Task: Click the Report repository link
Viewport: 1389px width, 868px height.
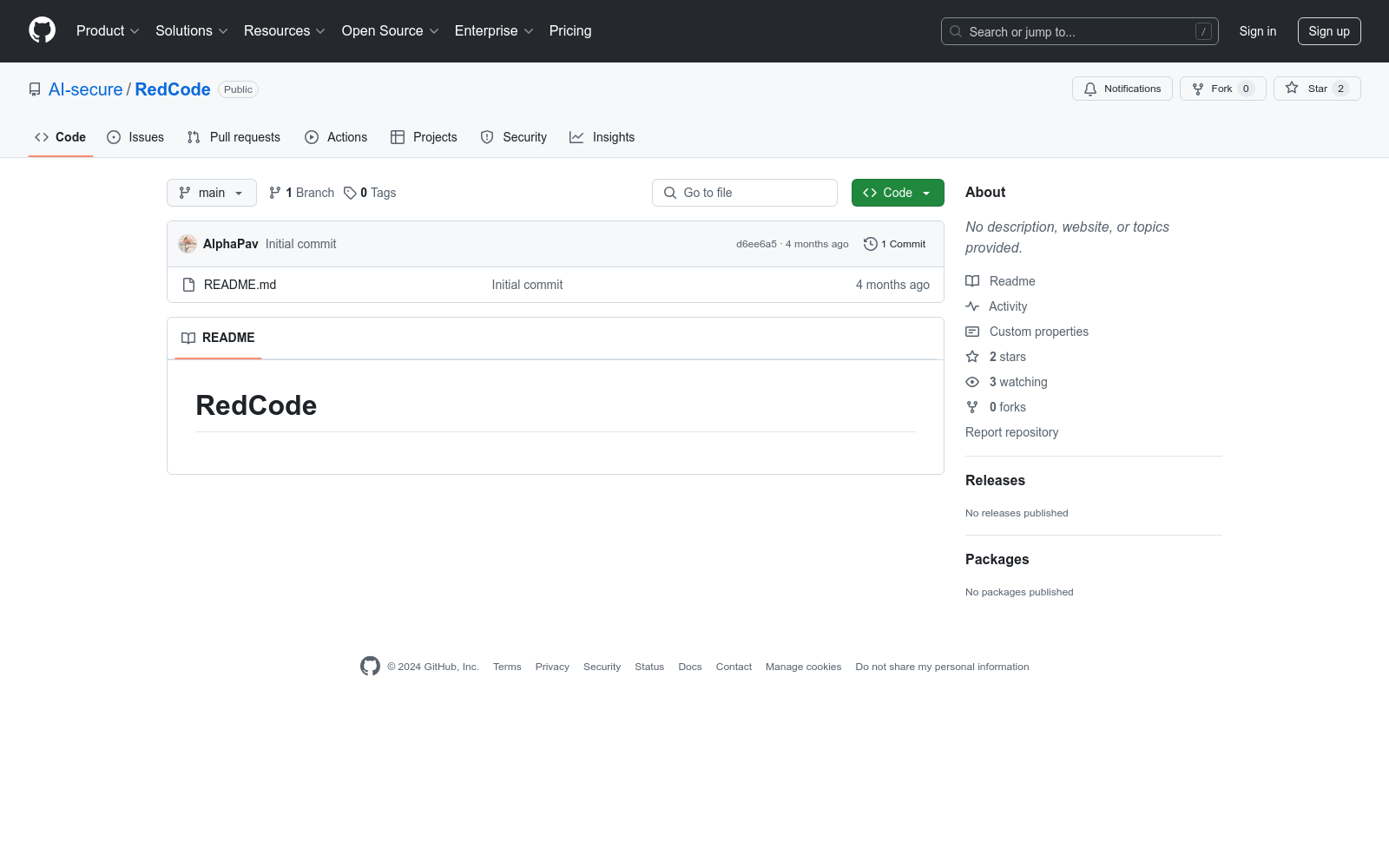Action: (1011, 432)
